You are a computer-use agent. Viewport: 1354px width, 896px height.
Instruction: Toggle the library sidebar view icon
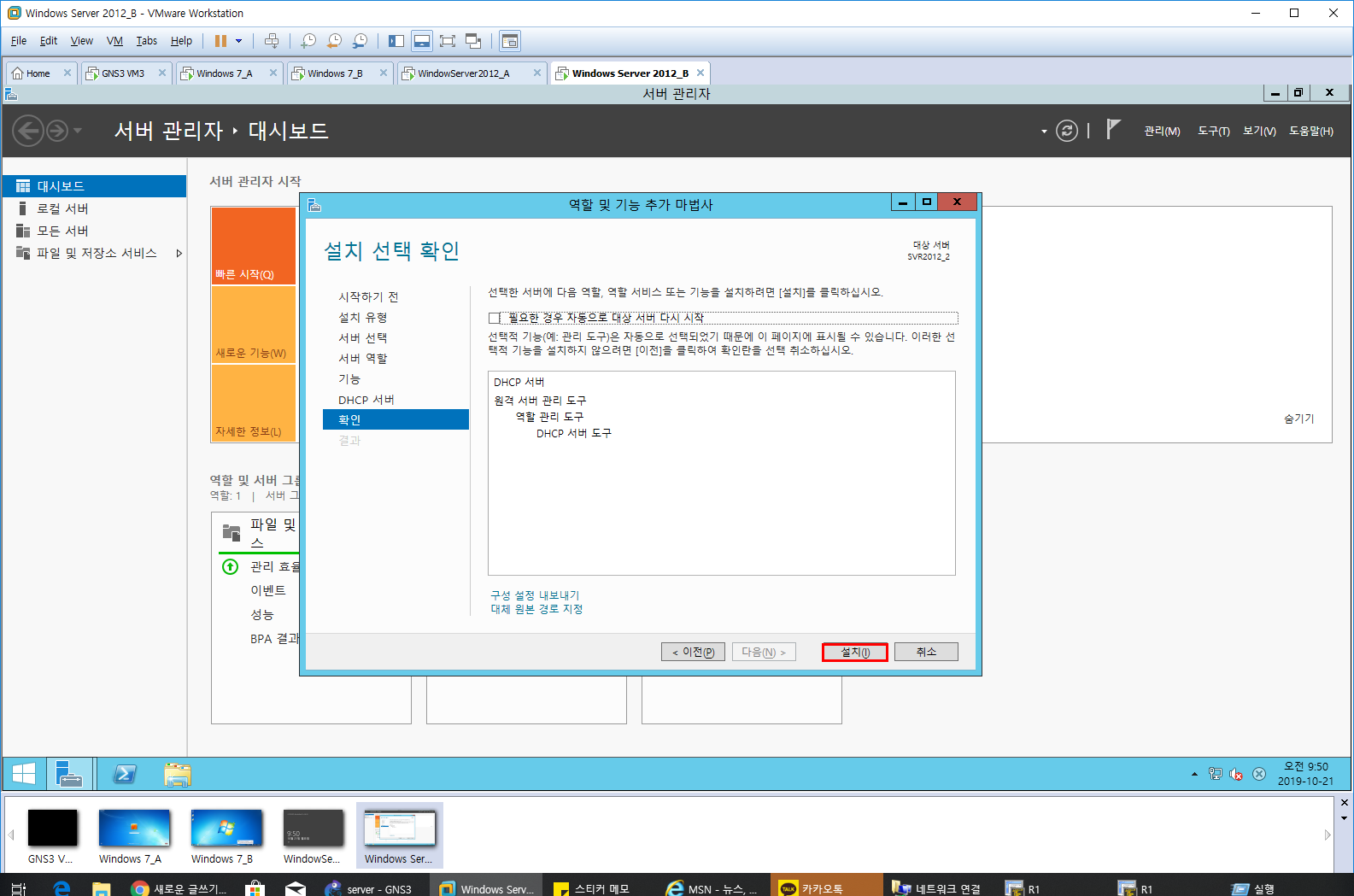[x=396, y=41]
